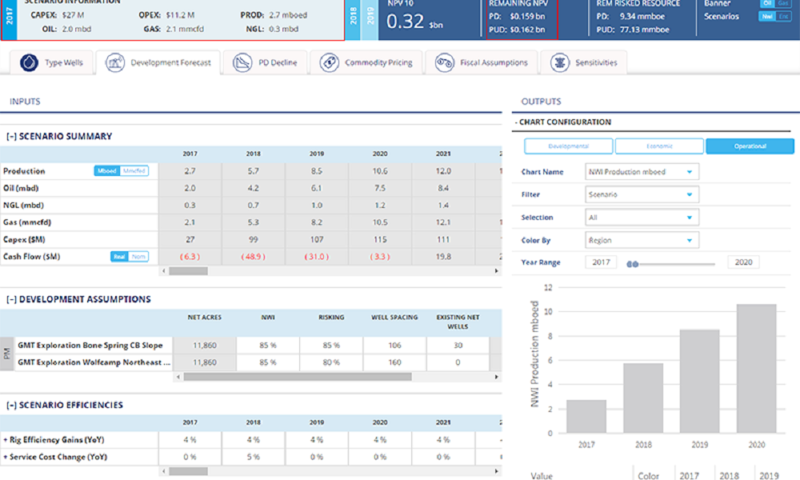The image size is (800, 480).
Task: Click the Year Range slider handle
Action: click(632, 264)
